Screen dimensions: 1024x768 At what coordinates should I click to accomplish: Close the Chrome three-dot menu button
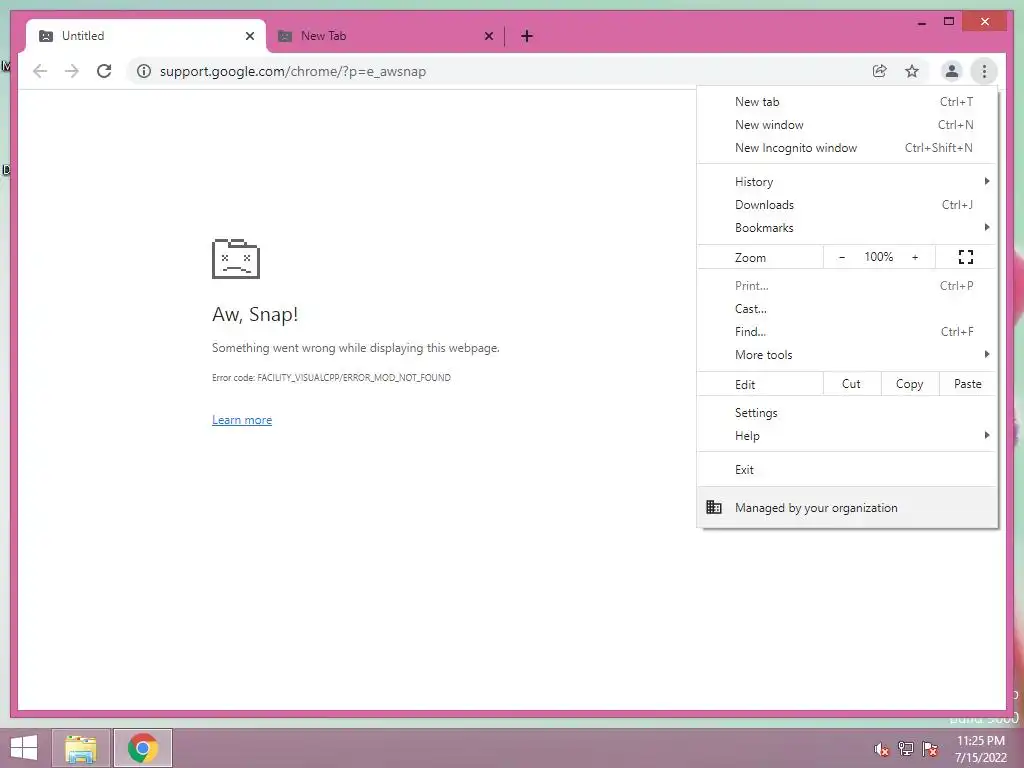[984, 71]
